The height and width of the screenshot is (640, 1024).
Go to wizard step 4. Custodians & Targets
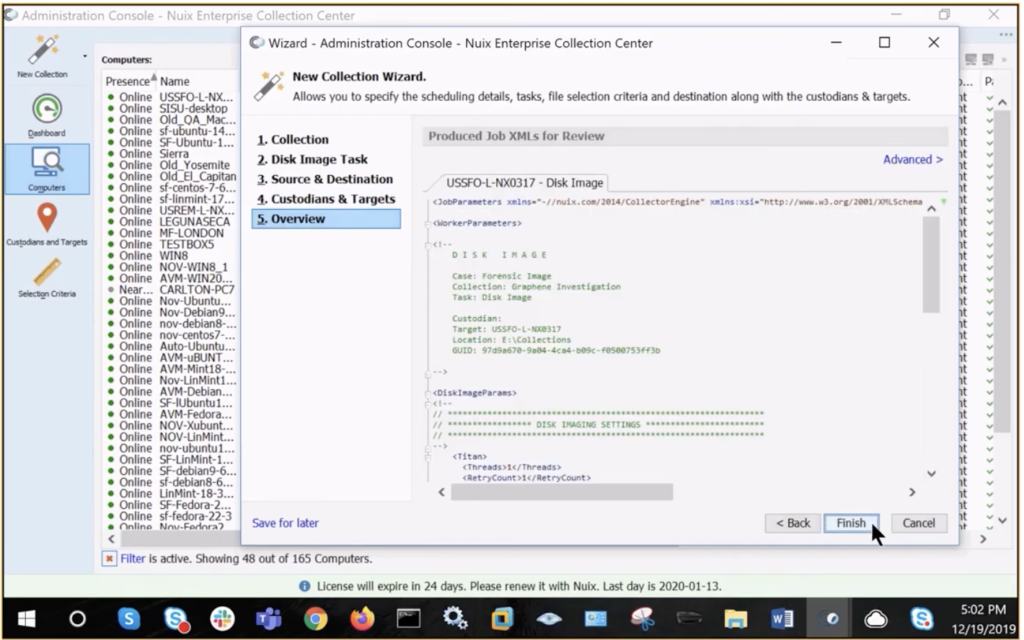click(326, 199)
